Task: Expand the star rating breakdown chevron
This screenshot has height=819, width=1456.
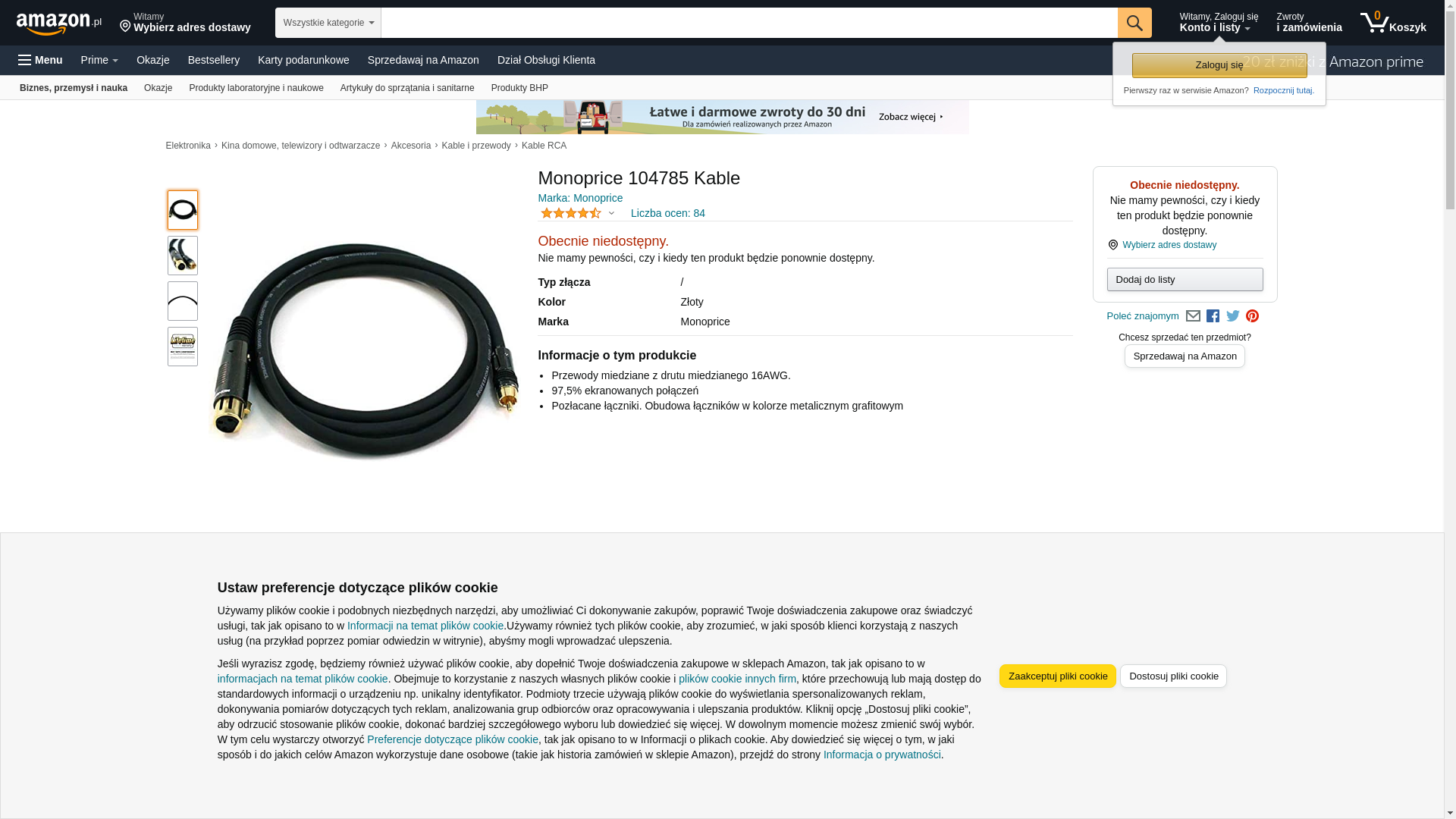Action: (611, 214)
